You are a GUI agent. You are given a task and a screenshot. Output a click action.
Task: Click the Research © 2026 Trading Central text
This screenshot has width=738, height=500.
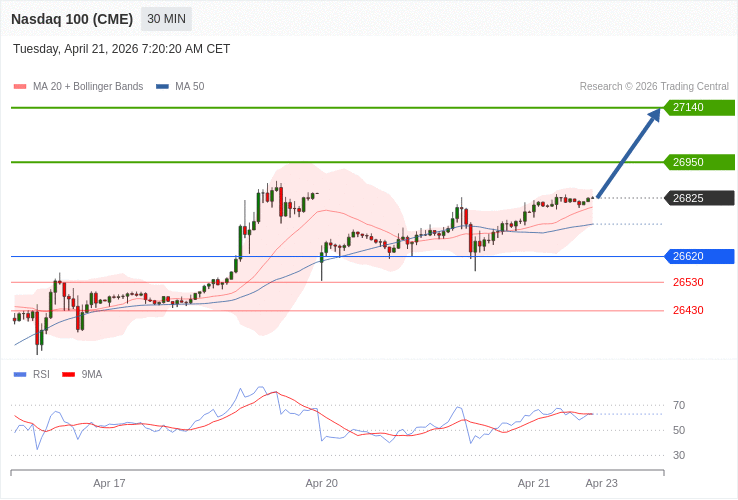(x=654, y=87)
